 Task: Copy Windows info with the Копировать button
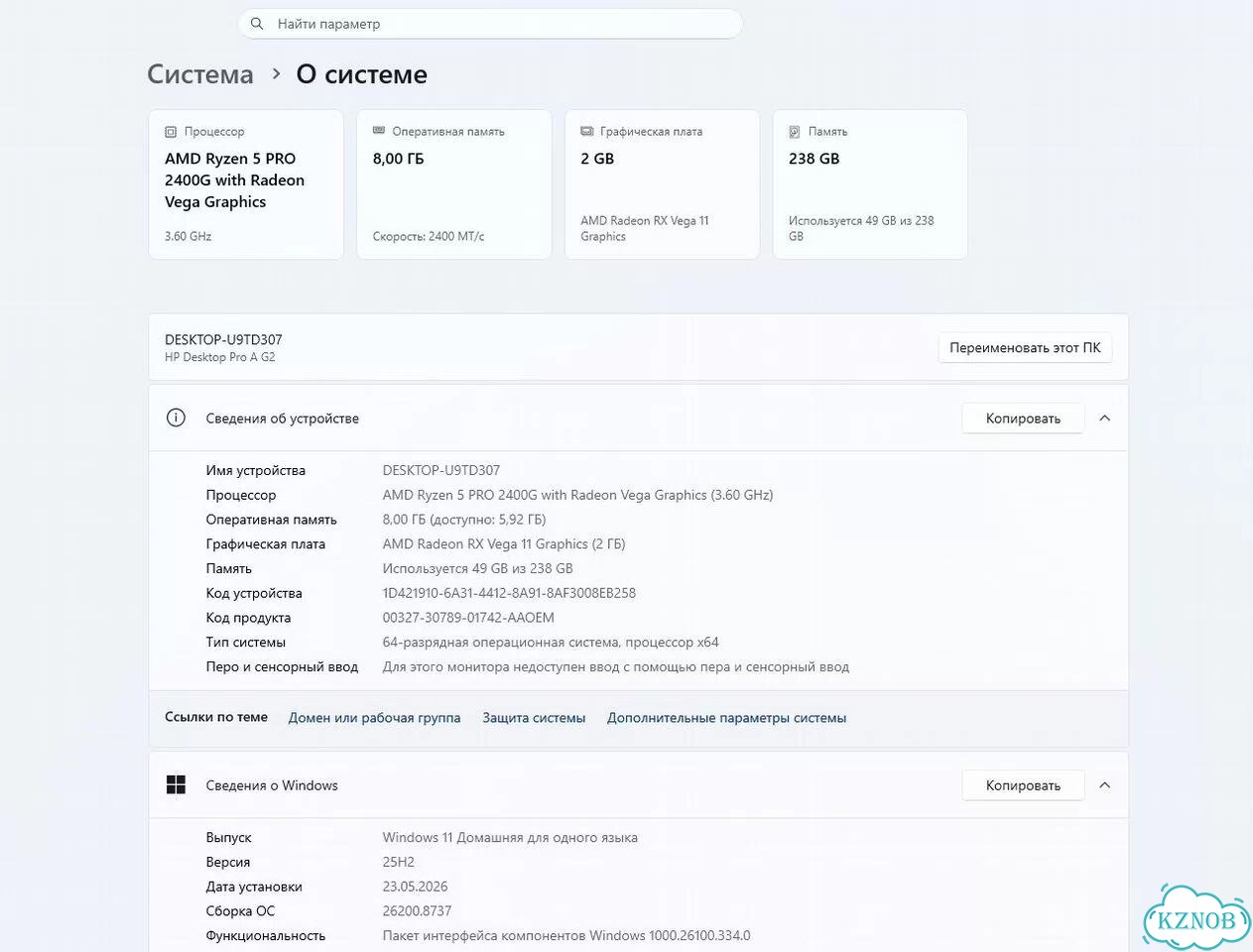coord(1023,785)
